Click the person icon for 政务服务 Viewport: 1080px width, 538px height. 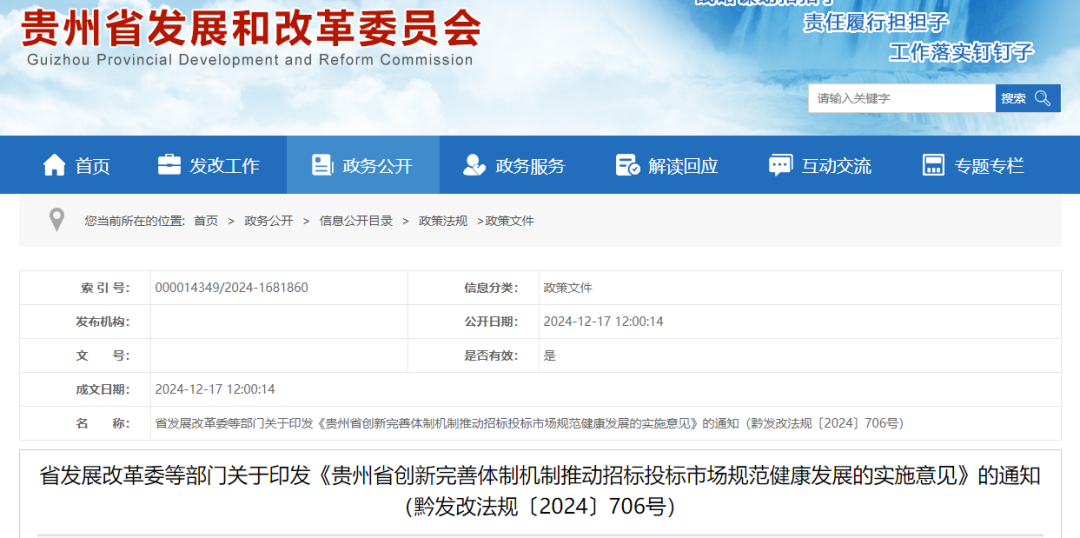pos(474,165)
